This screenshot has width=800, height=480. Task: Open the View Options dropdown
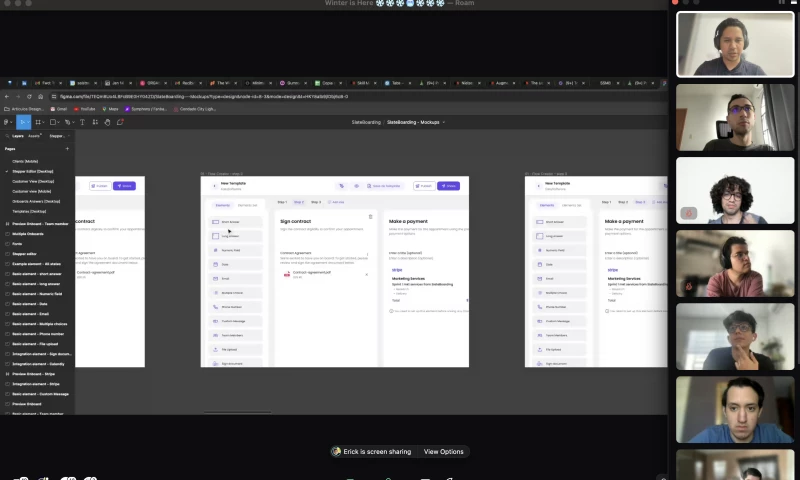click(443, 452)
